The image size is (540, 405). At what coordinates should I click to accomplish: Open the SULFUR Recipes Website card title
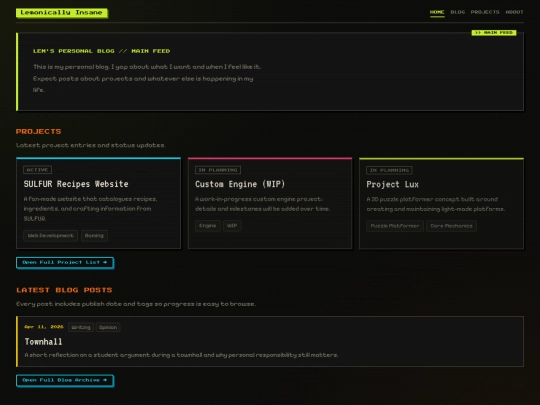(76, 184)
